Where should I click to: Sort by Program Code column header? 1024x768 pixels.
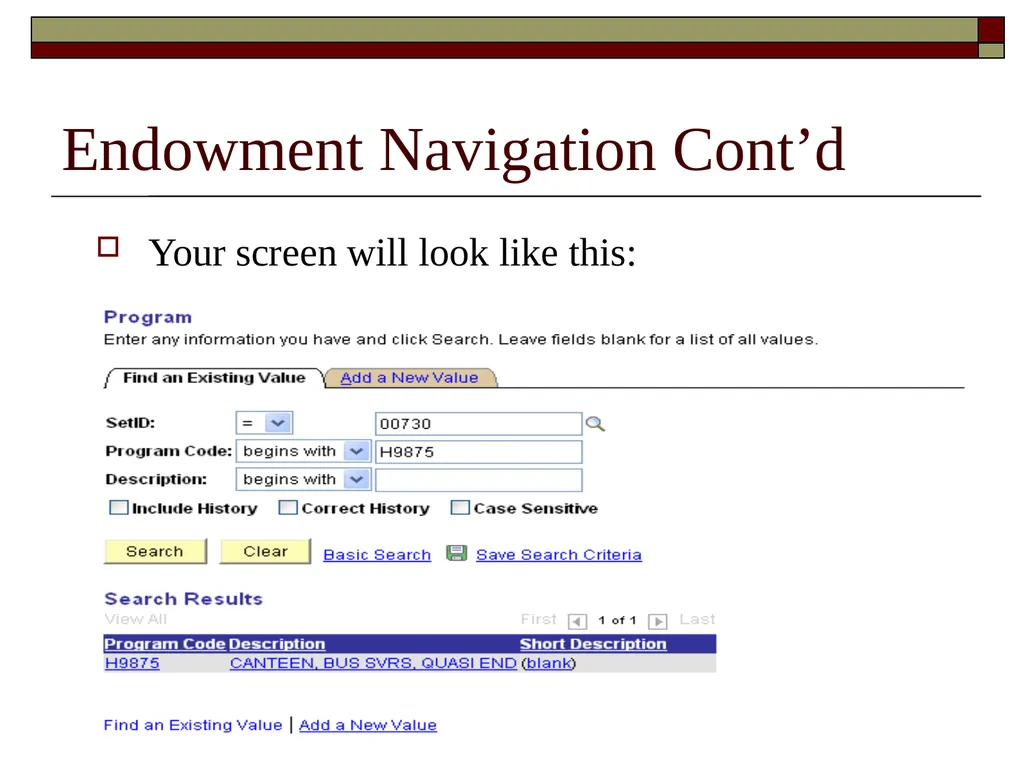[165, 644]
